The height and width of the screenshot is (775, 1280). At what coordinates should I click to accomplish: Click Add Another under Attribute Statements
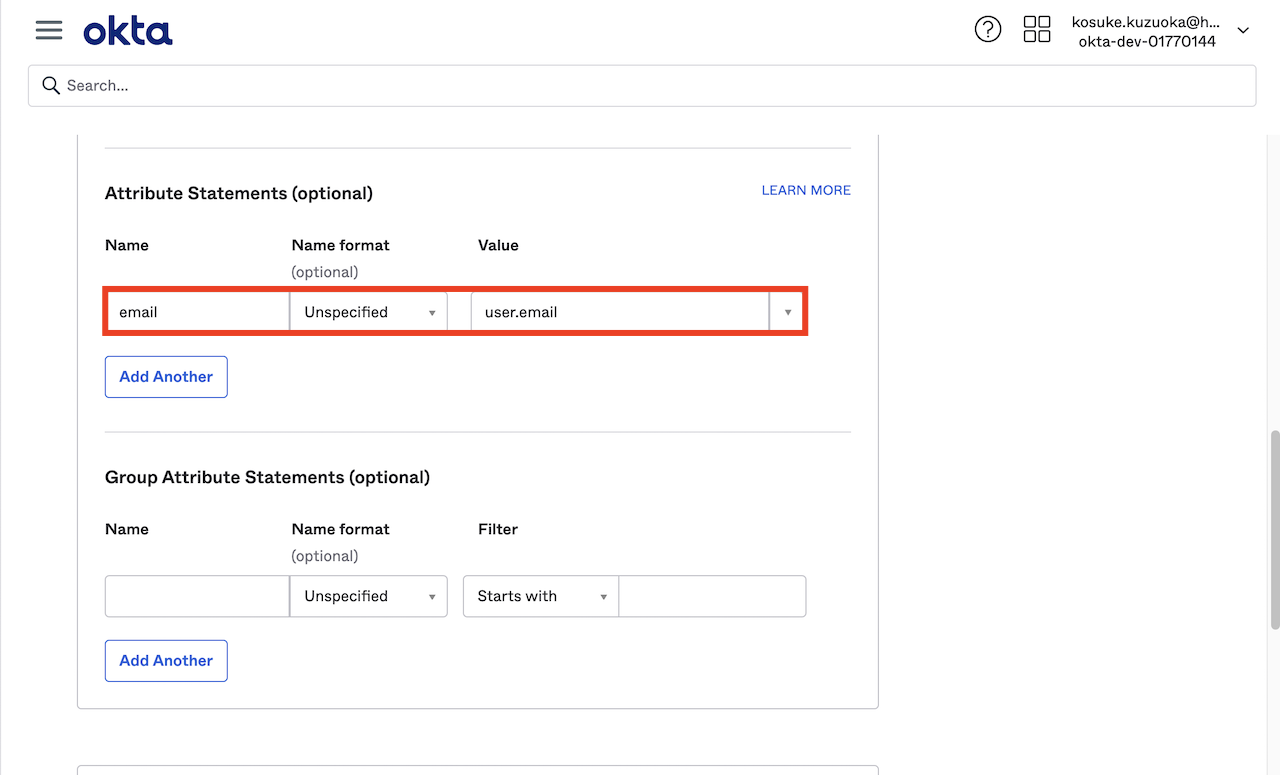click(x=166, y=377)
